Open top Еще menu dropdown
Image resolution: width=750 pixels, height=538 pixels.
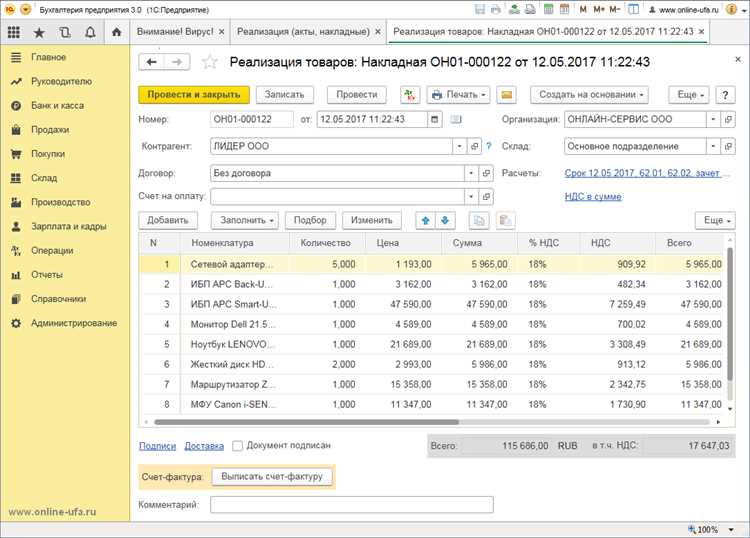[x=689, y=95]
